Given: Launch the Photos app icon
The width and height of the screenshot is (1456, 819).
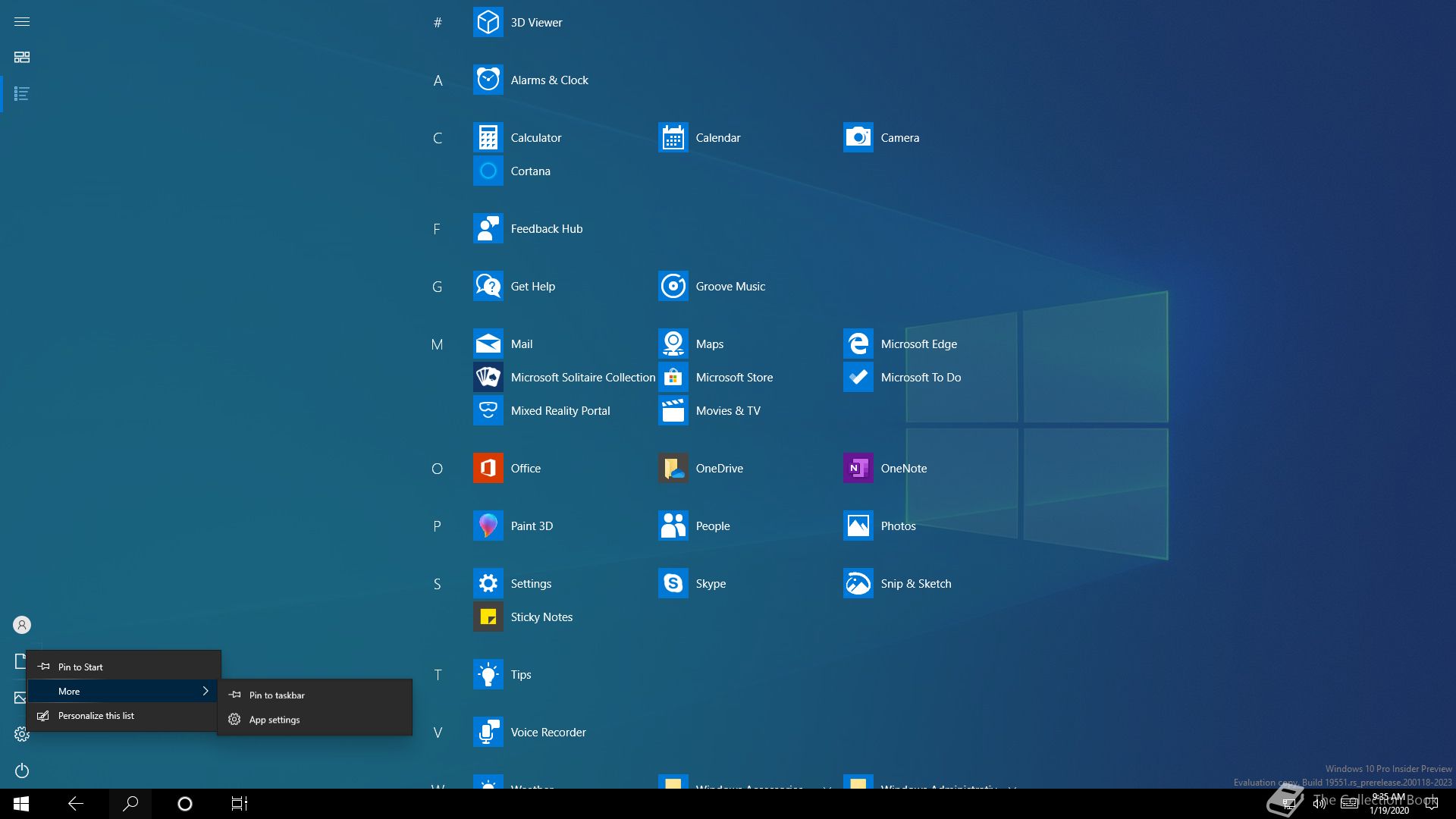Looking at the screenshot, I should point(858,526).
